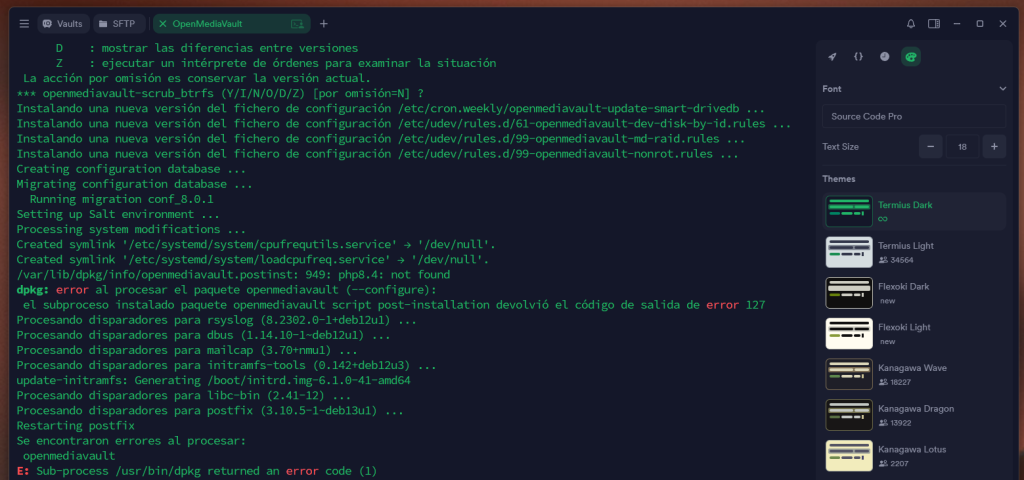Image resolution: width=1024 pixels, height=480 pixels.
Task: Collapse the Font section chevron
Action: point(1002,89)
